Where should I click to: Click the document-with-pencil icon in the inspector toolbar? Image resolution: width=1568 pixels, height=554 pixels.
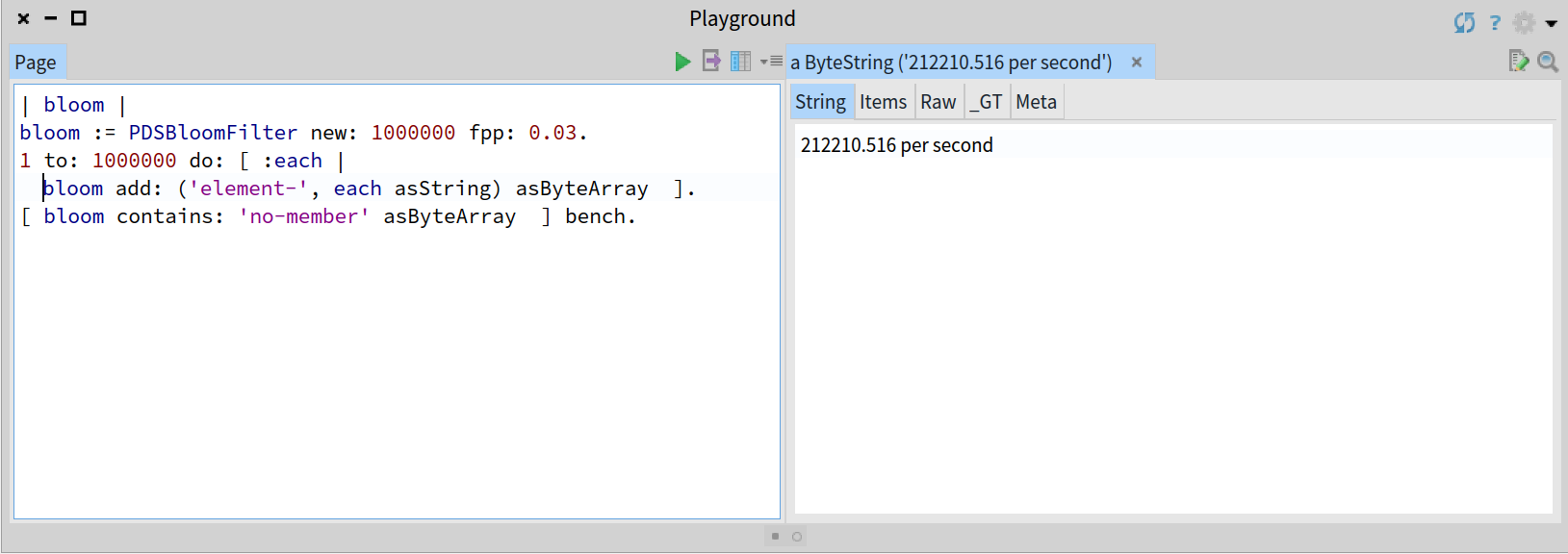coord(1519,62)
